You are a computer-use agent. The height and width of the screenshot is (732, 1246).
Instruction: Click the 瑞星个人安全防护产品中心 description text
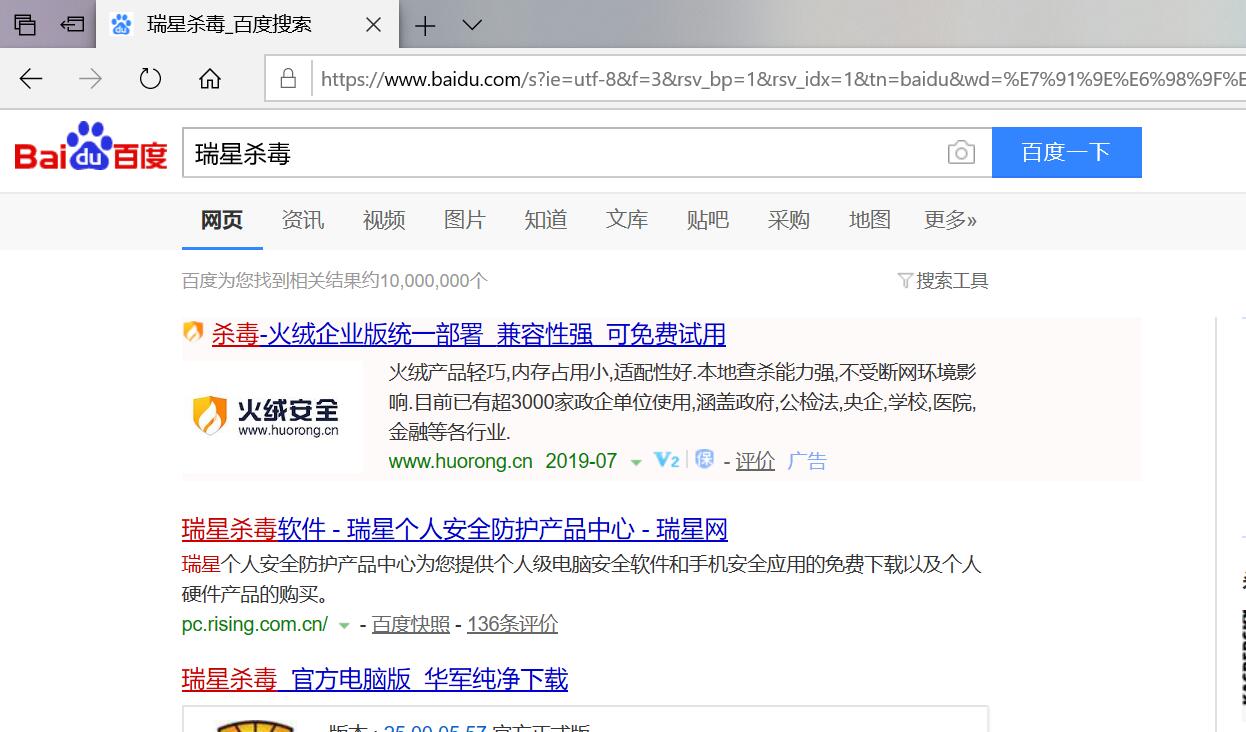581,579
